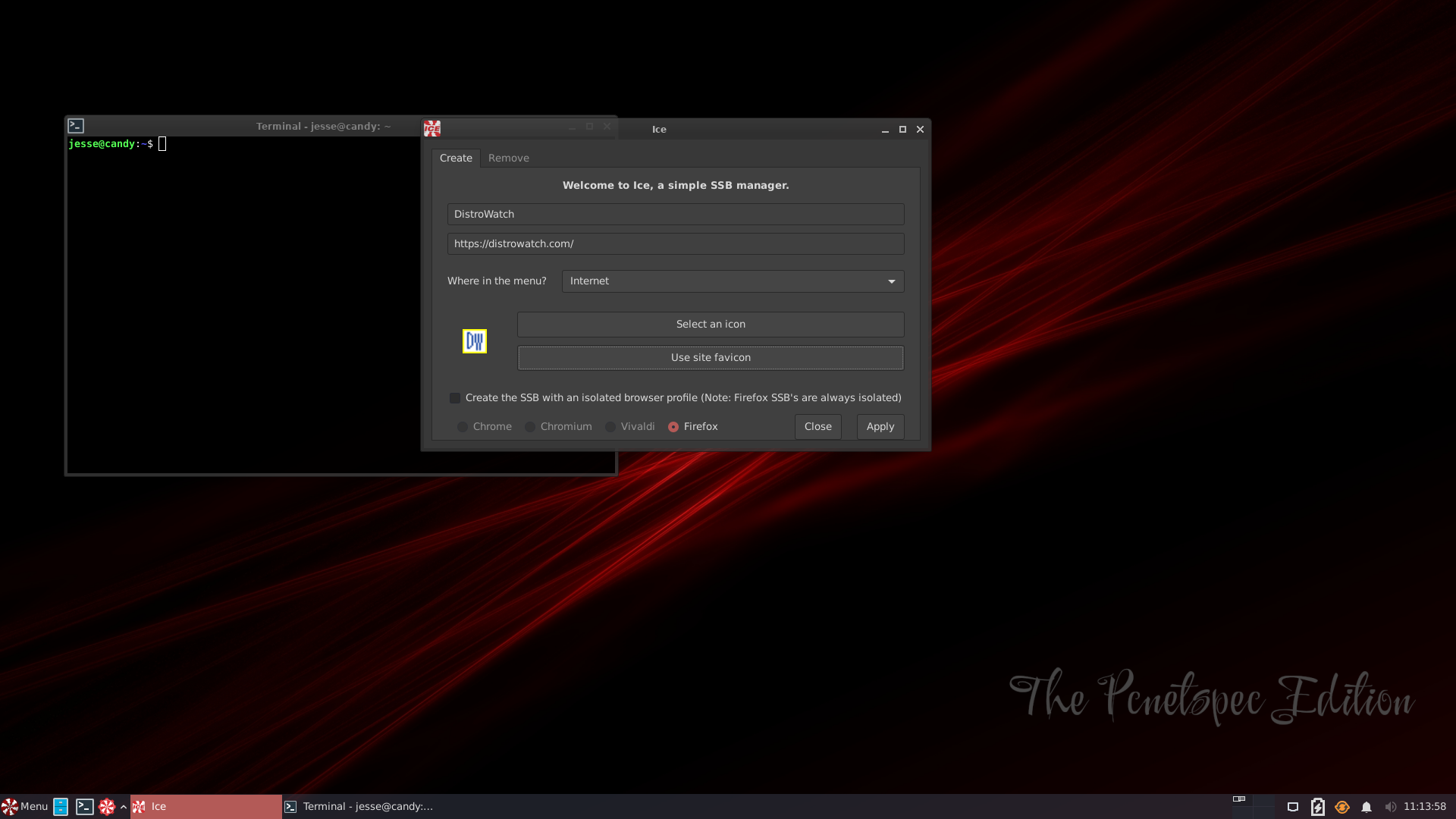Select the Vivaldi browser radio button
Screen dimensions: 1456x819
pos(610,427)
